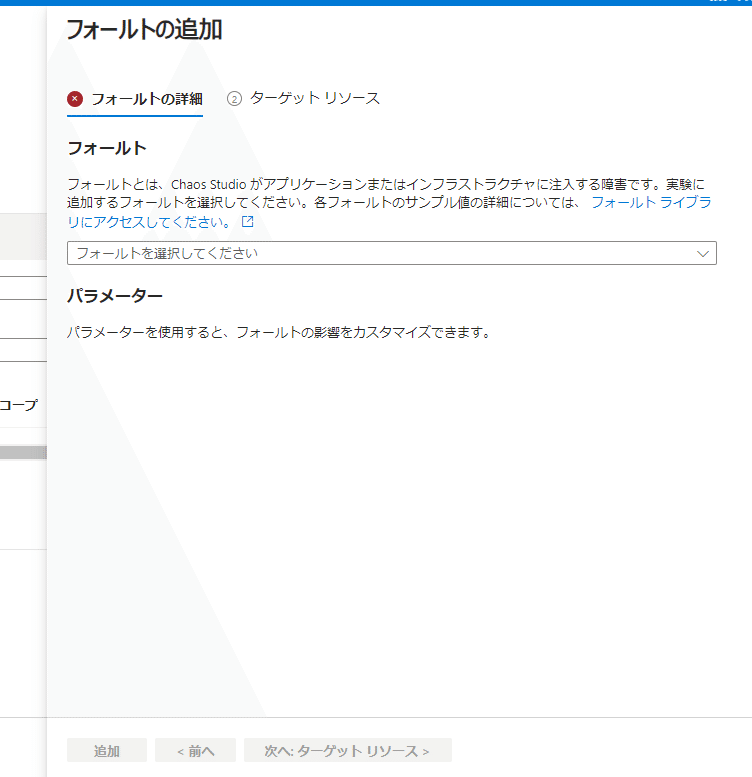Click the フォールトの追加 panel title
Image resolution: width=752 pixels, height=777 pixels.
coord(144,30)
